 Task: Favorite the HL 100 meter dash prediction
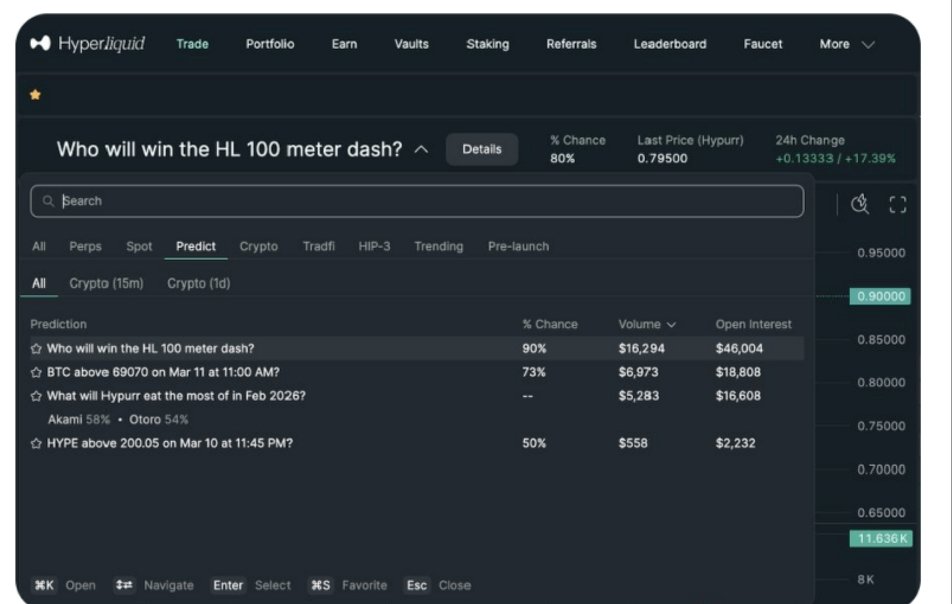coord(36,348)
